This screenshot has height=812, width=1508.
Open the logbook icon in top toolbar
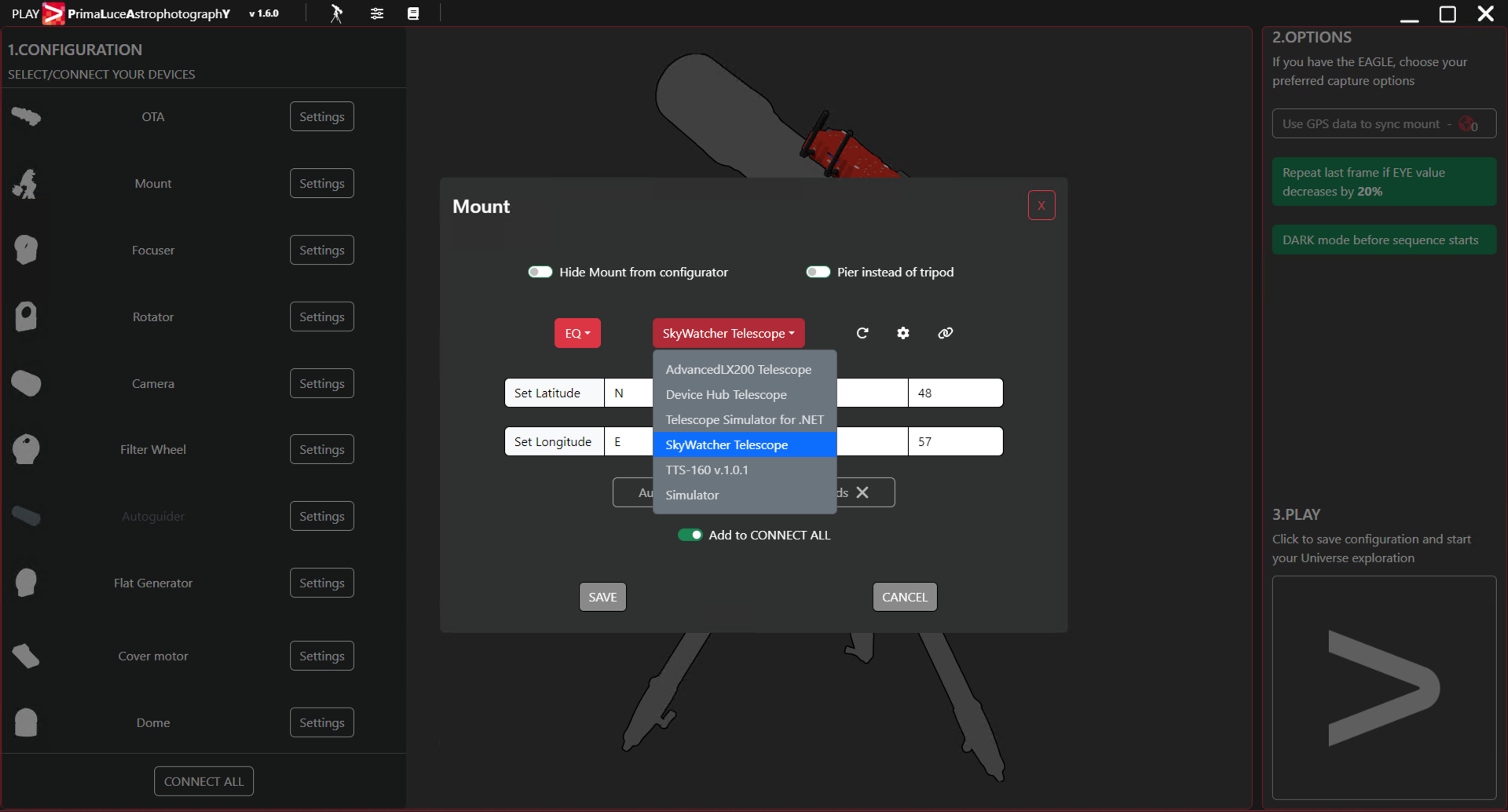[x=413, y=13]
